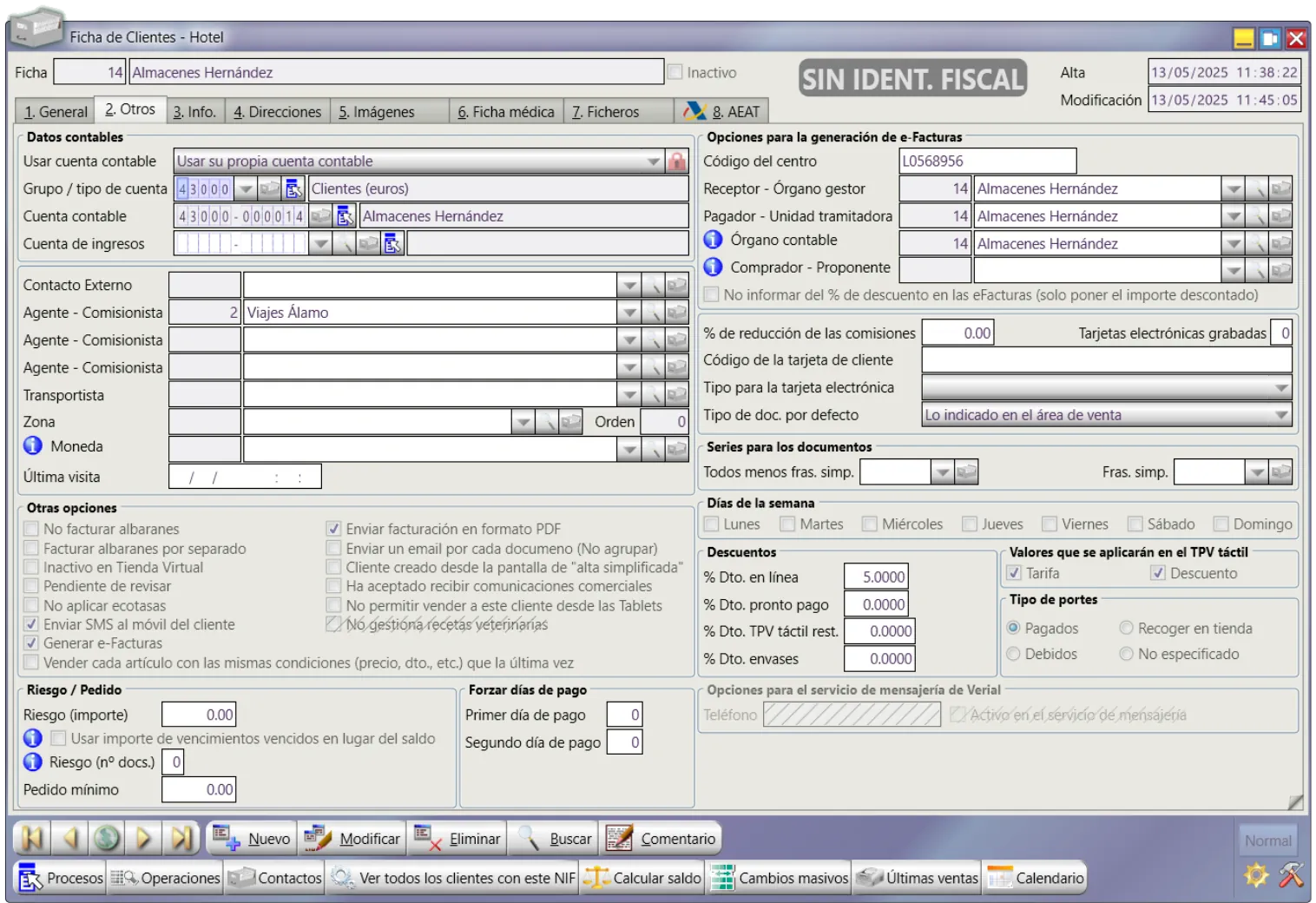Expand the Transportista dropdown arrow
This screenshot has width=1316, height=903.
(x=629, y=395)
